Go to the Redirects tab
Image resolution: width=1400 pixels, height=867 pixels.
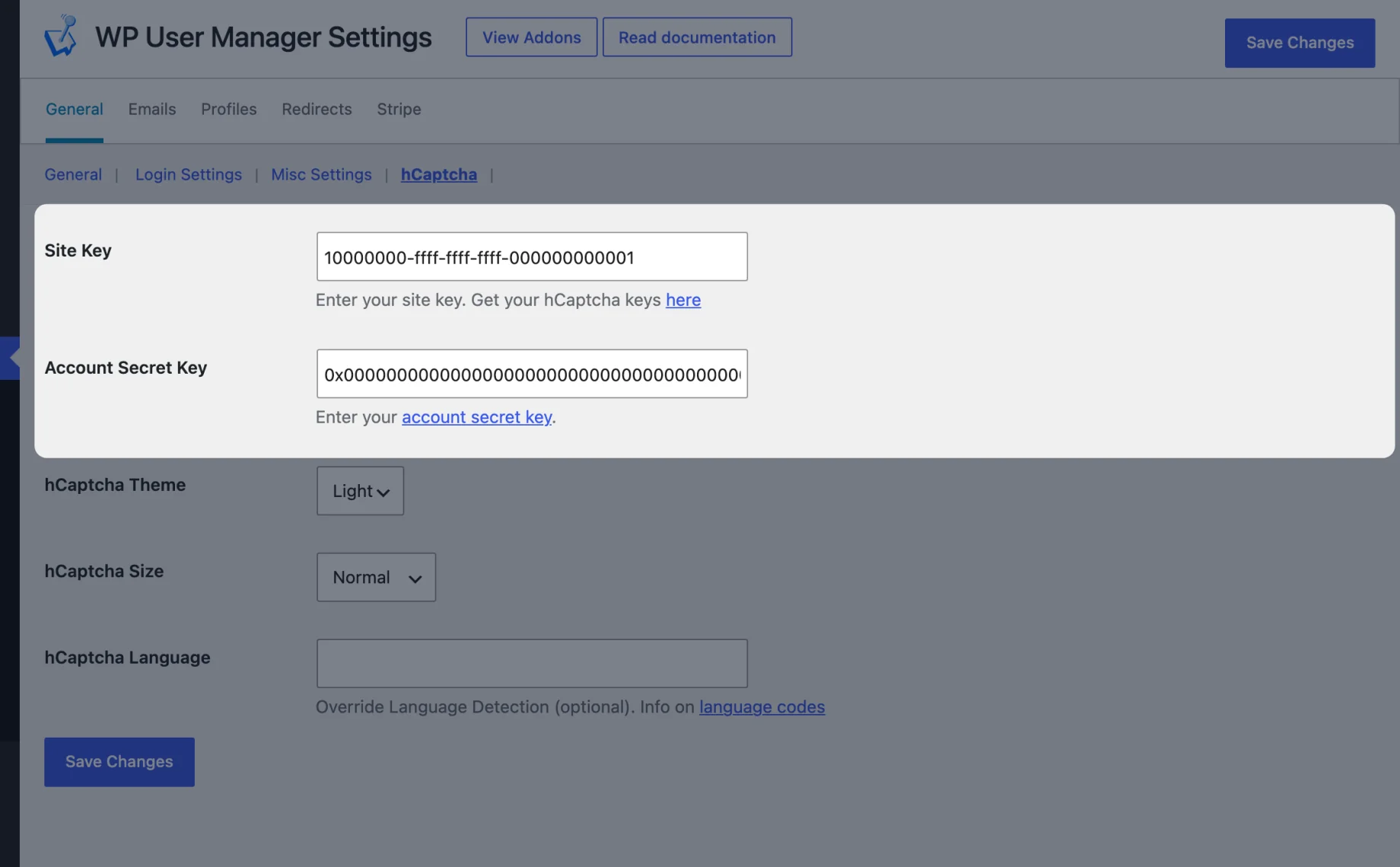(317, 110)
